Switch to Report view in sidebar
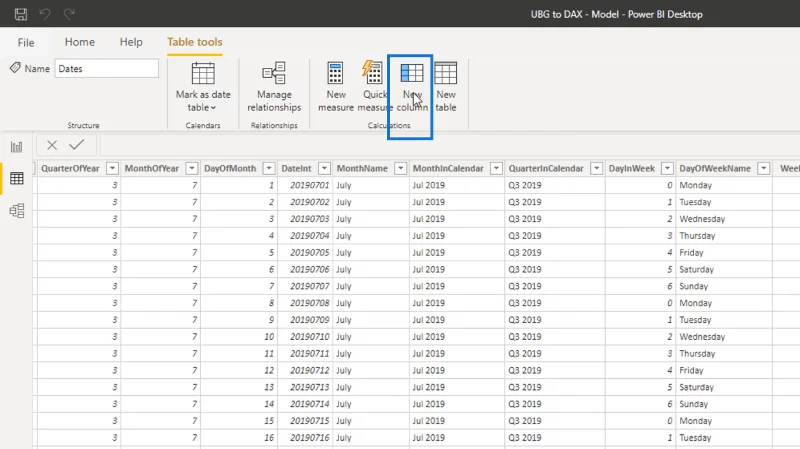This screenshot has width=800, height=449. [17, 147]
